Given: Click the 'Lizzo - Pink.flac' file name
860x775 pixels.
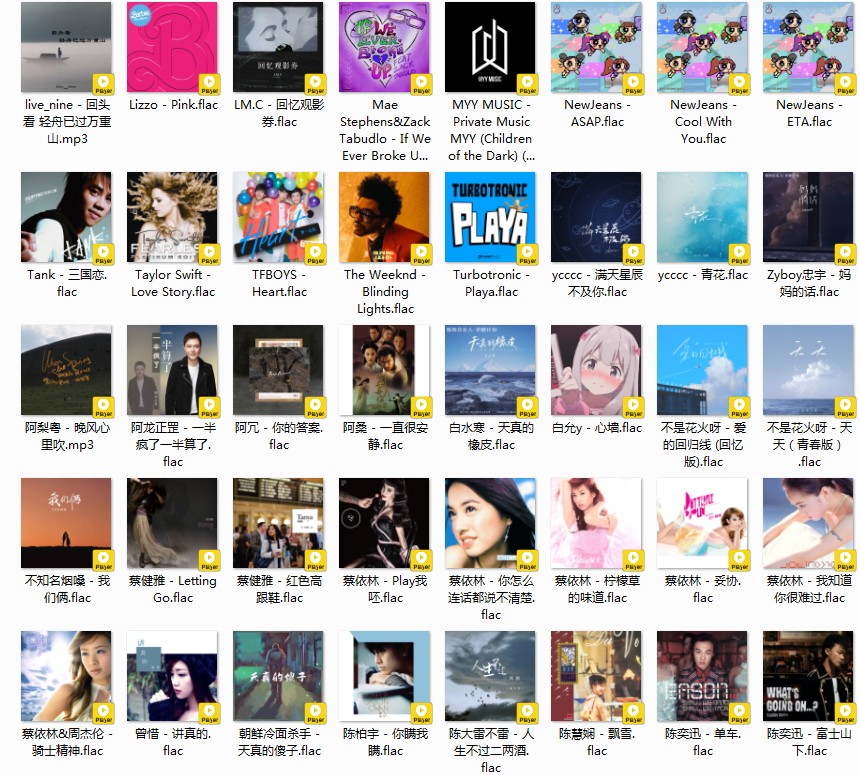Looking at the screenshot, I should (173, 105).
